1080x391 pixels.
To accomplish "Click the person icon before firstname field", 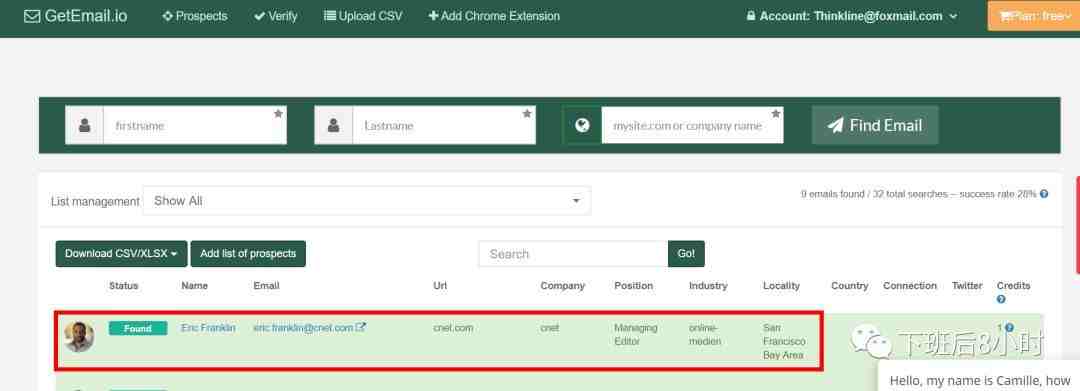I will (85, 125).
